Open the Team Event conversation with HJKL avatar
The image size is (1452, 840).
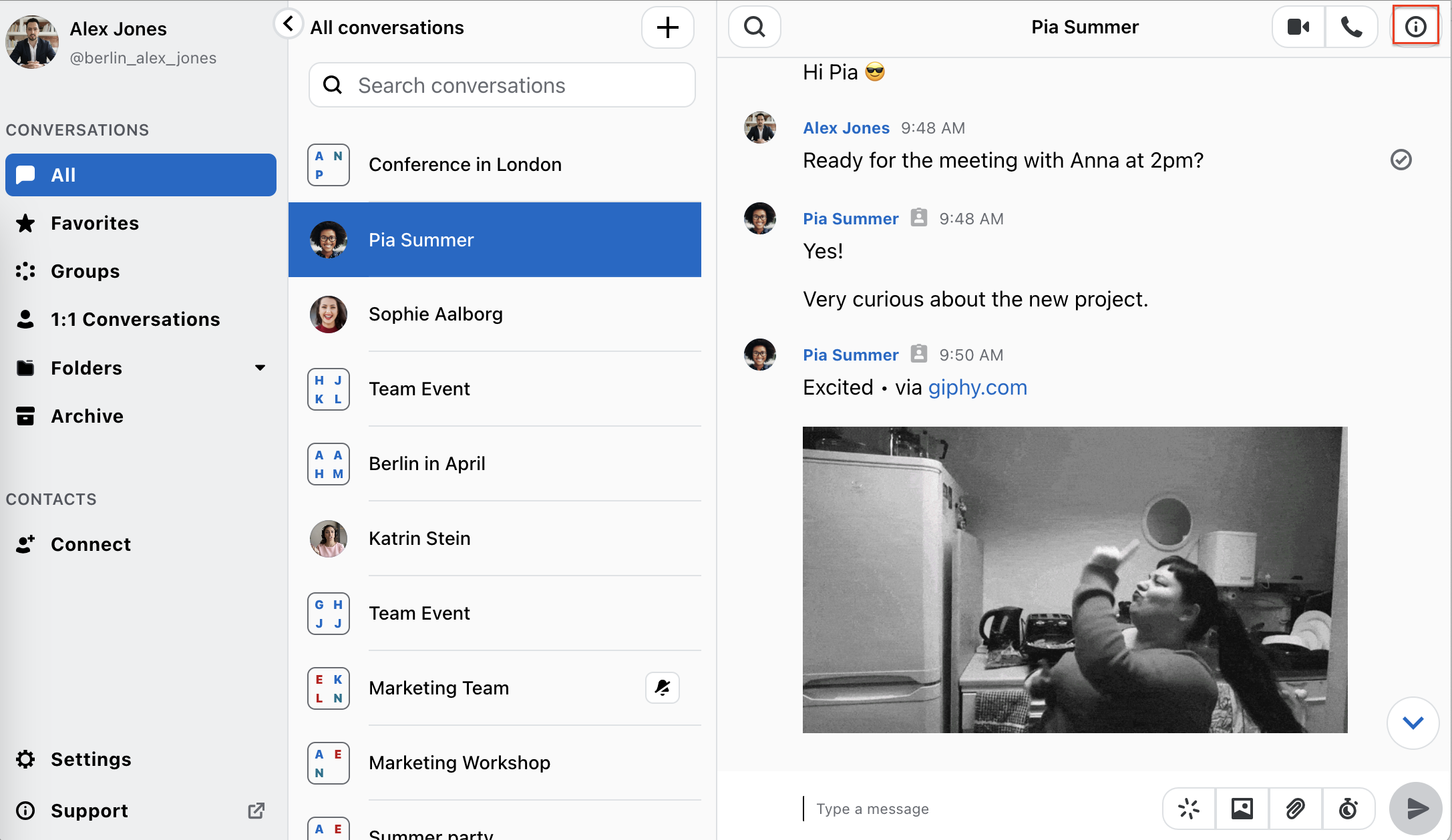pyautogui.click(x=495, y=389)
